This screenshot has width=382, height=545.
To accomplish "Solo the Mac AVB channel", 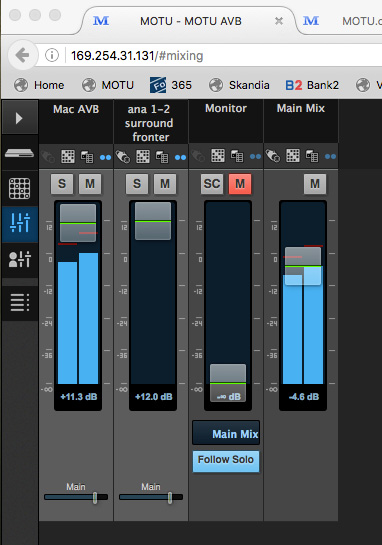I will click(62, 184).
